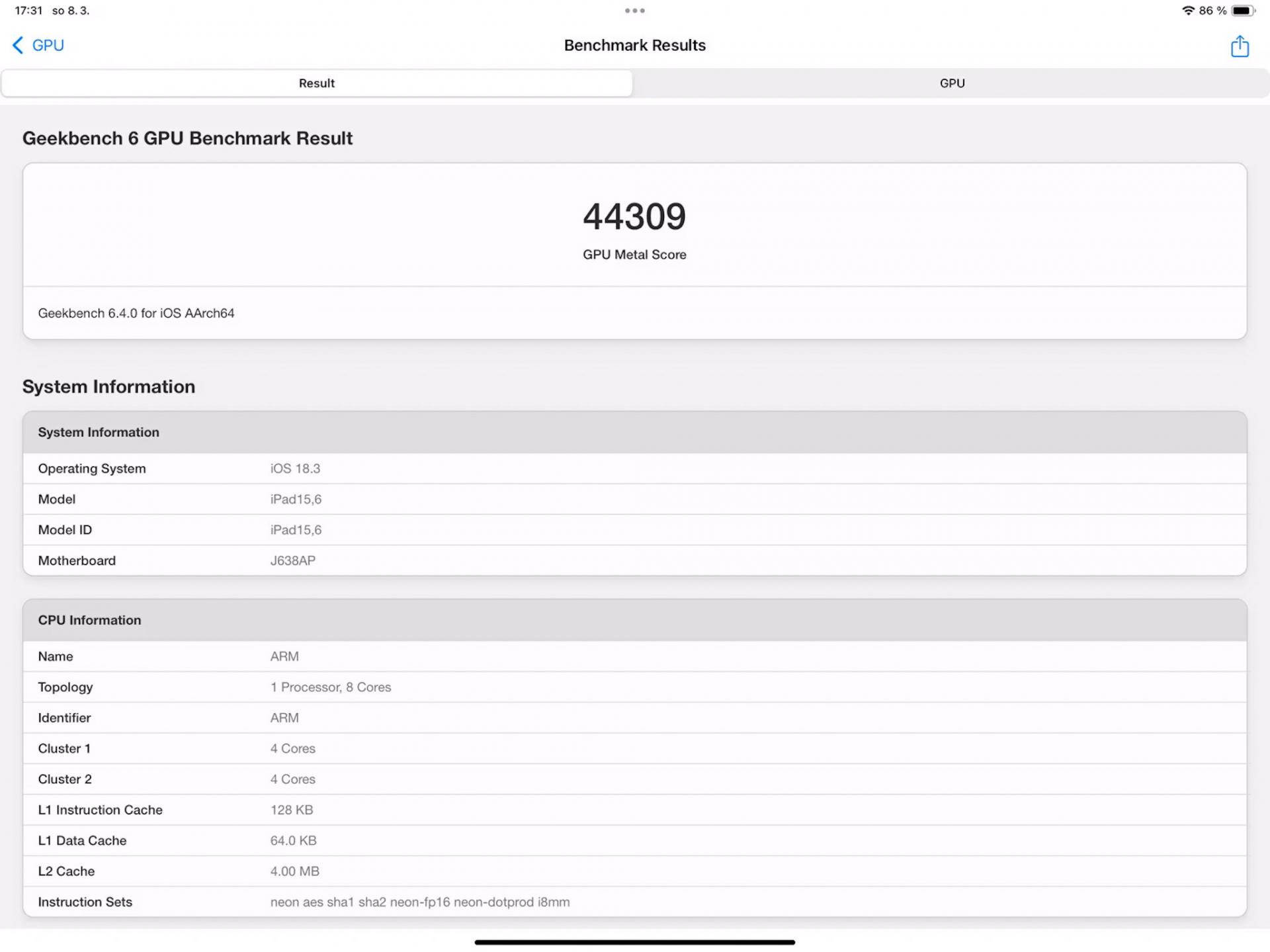Tap the Wi-Fi status icon
The height and width of the screenshot is (952, 1270).
[1188, 11]
